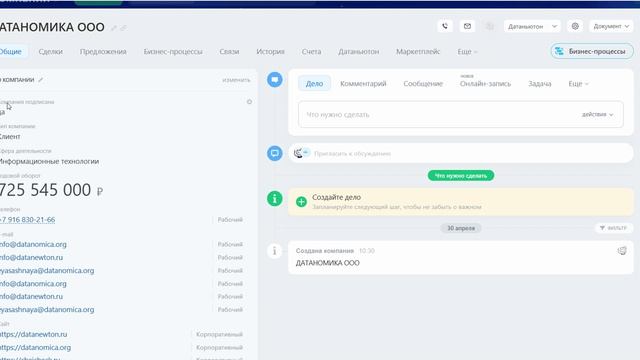Click blue chat icon beside discussion field

275,153
